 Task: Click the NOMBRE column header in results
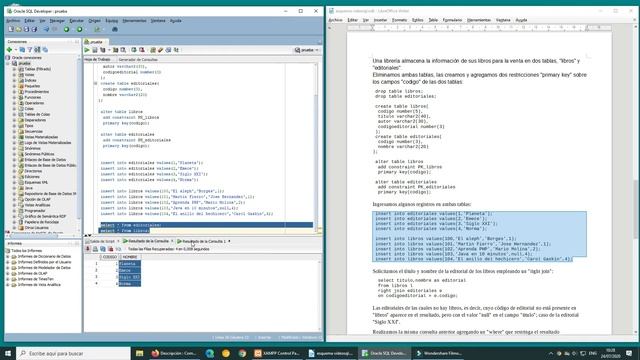tap(130, 257)
